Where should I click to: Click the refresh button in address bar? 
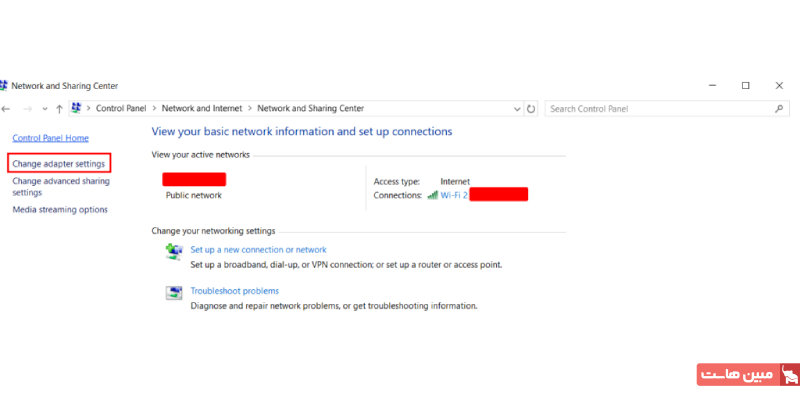(x=531, y=108)
